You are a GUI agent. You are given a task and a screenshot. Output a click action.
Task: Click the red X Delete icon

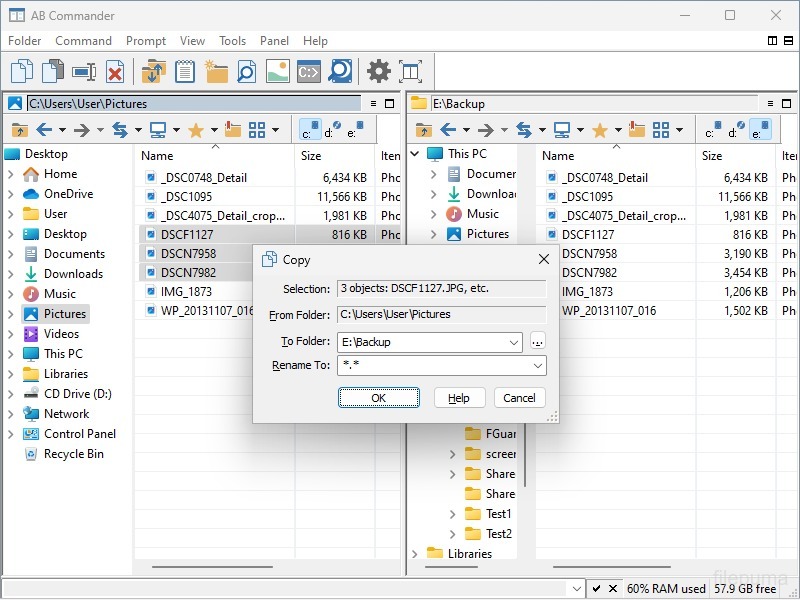(115, 71)
